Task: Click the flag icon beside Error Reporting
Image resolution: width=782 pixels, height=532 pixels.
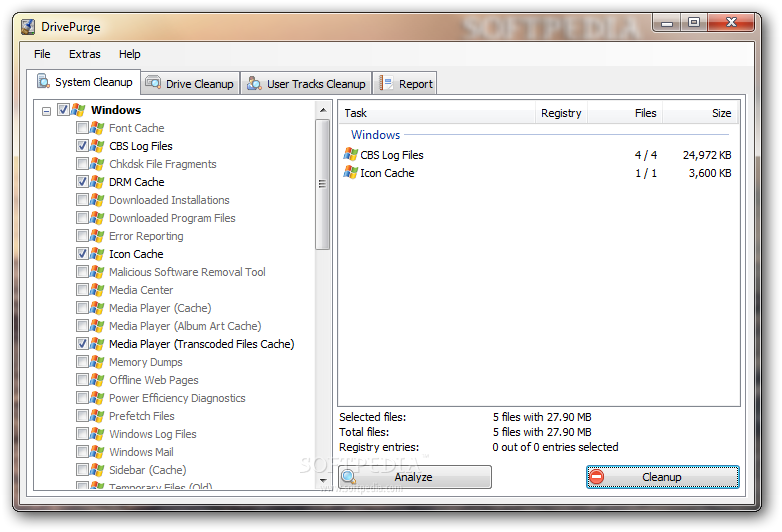Action: [x=97, y=236]
